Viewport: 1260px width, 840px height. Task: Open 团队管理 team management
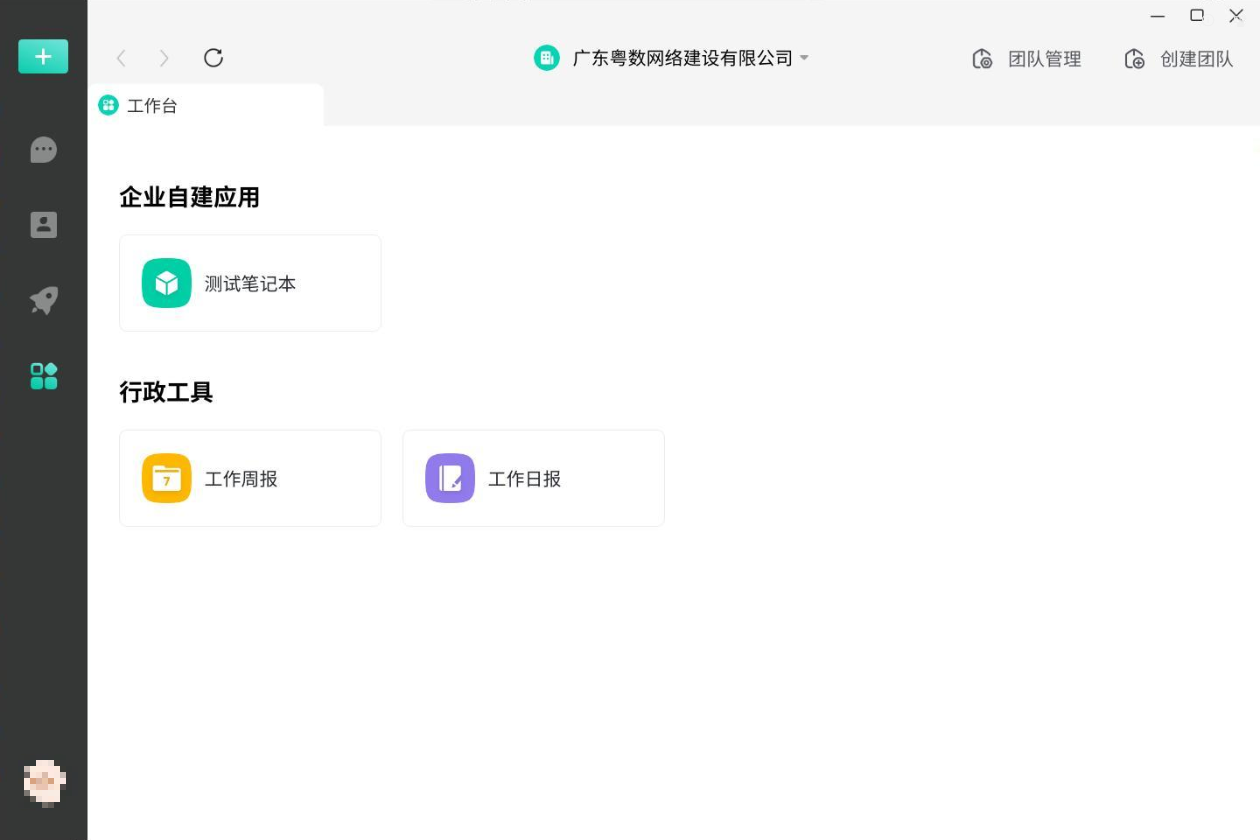1027,59
